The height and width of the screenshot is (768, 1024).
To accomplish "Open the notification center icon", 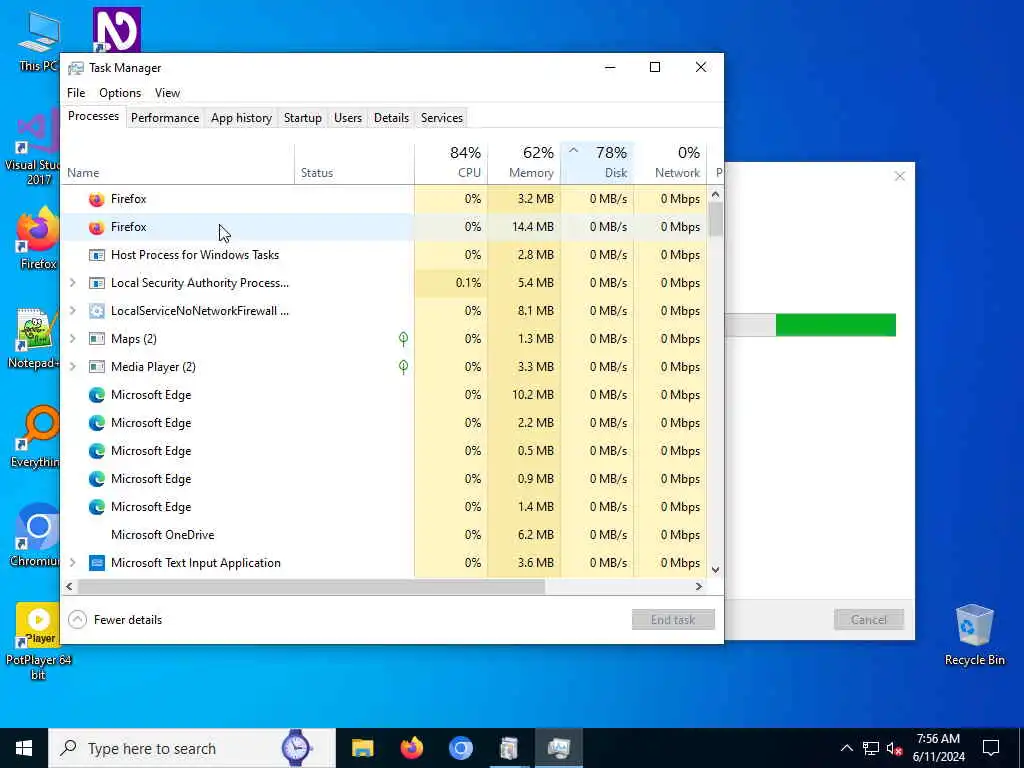I will pyautogui.click(x=991, y=748).
